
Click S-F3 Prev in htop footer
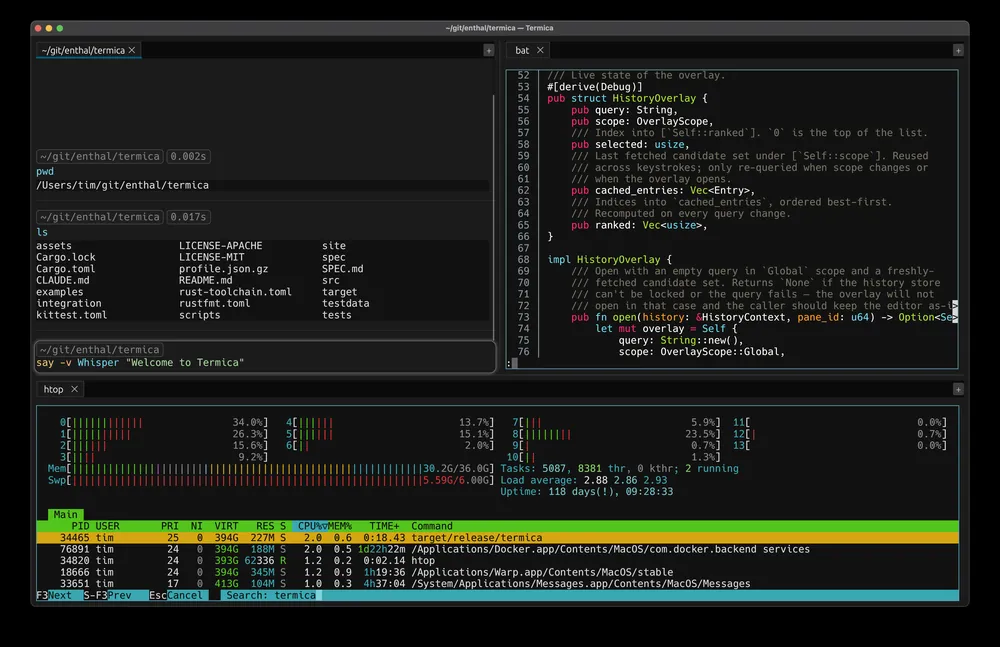(x=107, y=595)
